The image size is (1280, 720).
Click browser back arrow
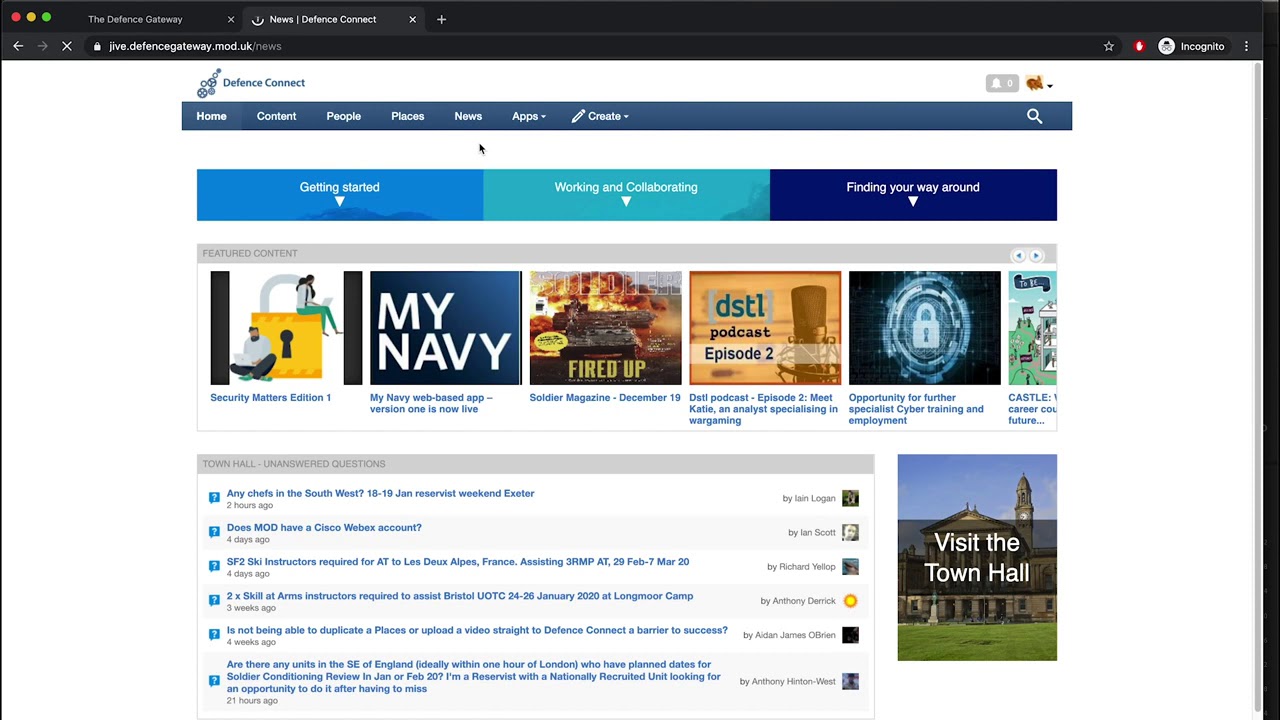click(x=18, y=46)
